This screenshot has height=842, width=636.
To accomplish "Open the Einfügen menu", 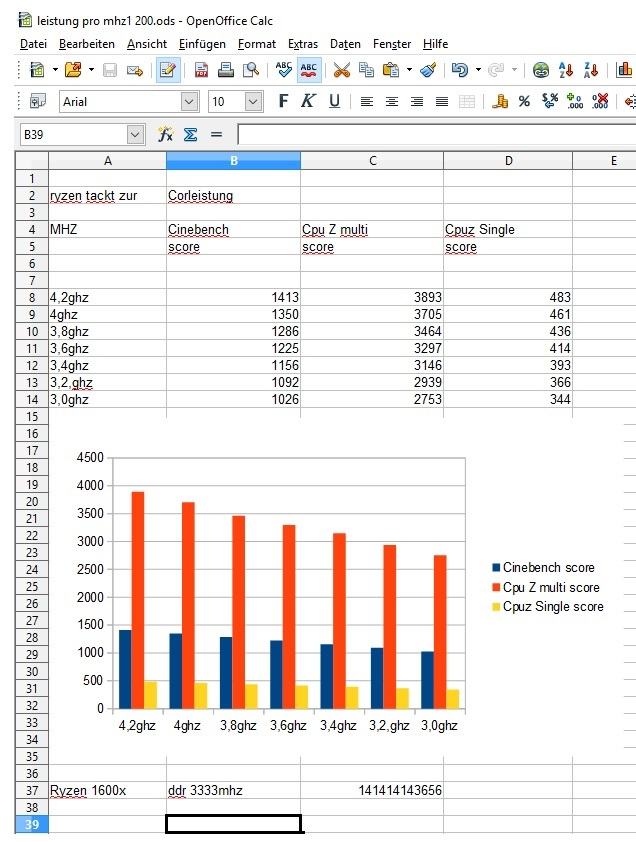I will [x=202, y=44].
